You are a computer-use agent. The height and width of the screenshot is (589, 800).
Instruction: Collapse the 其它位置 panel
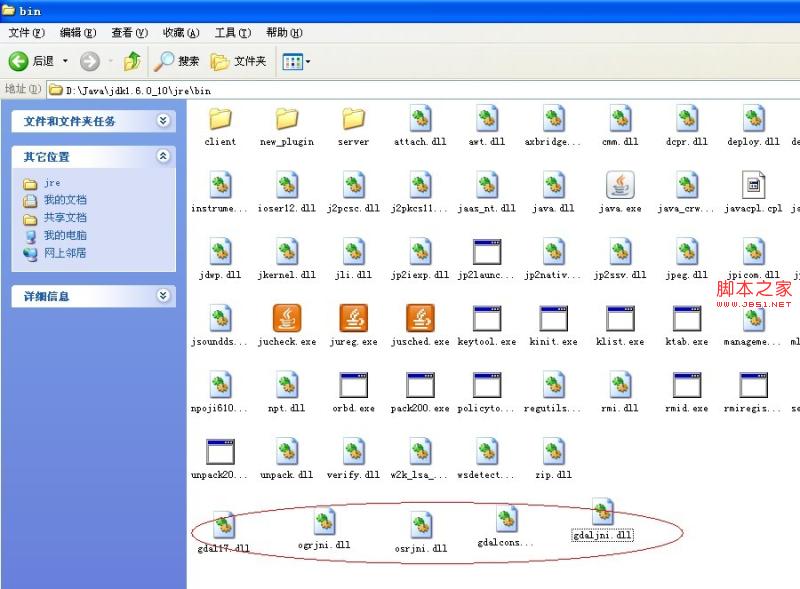[163, 156]
